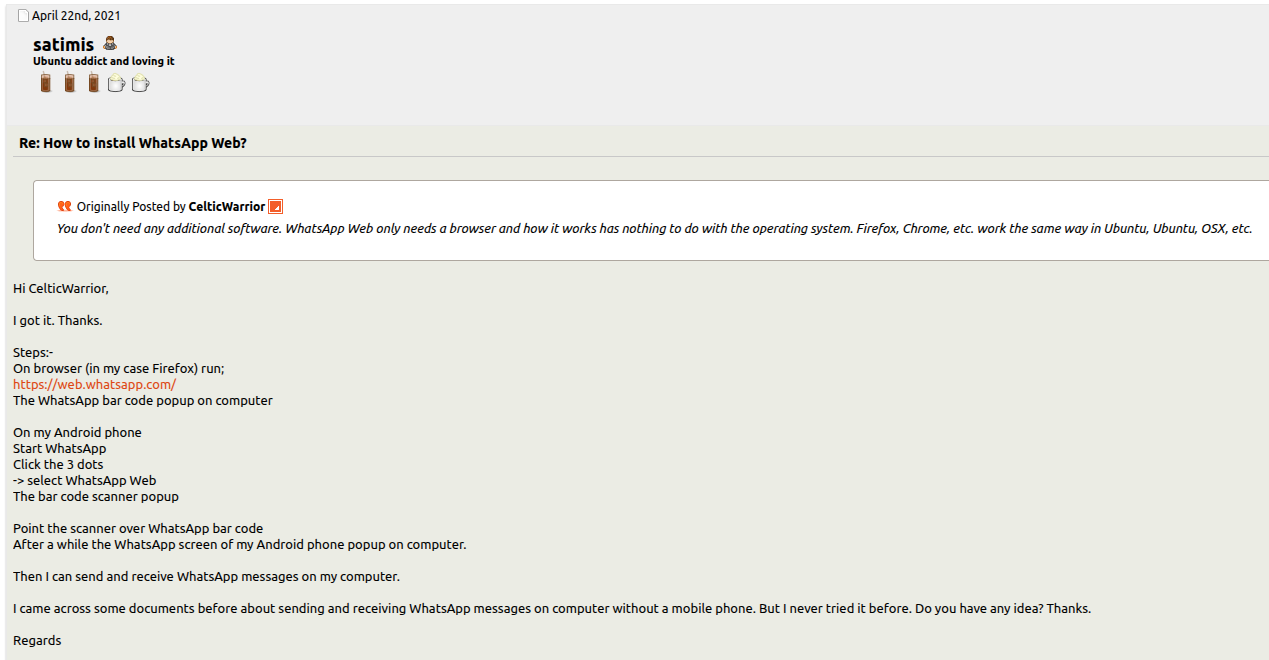Click the user status icon next to satimis

(x=110, y=44)
